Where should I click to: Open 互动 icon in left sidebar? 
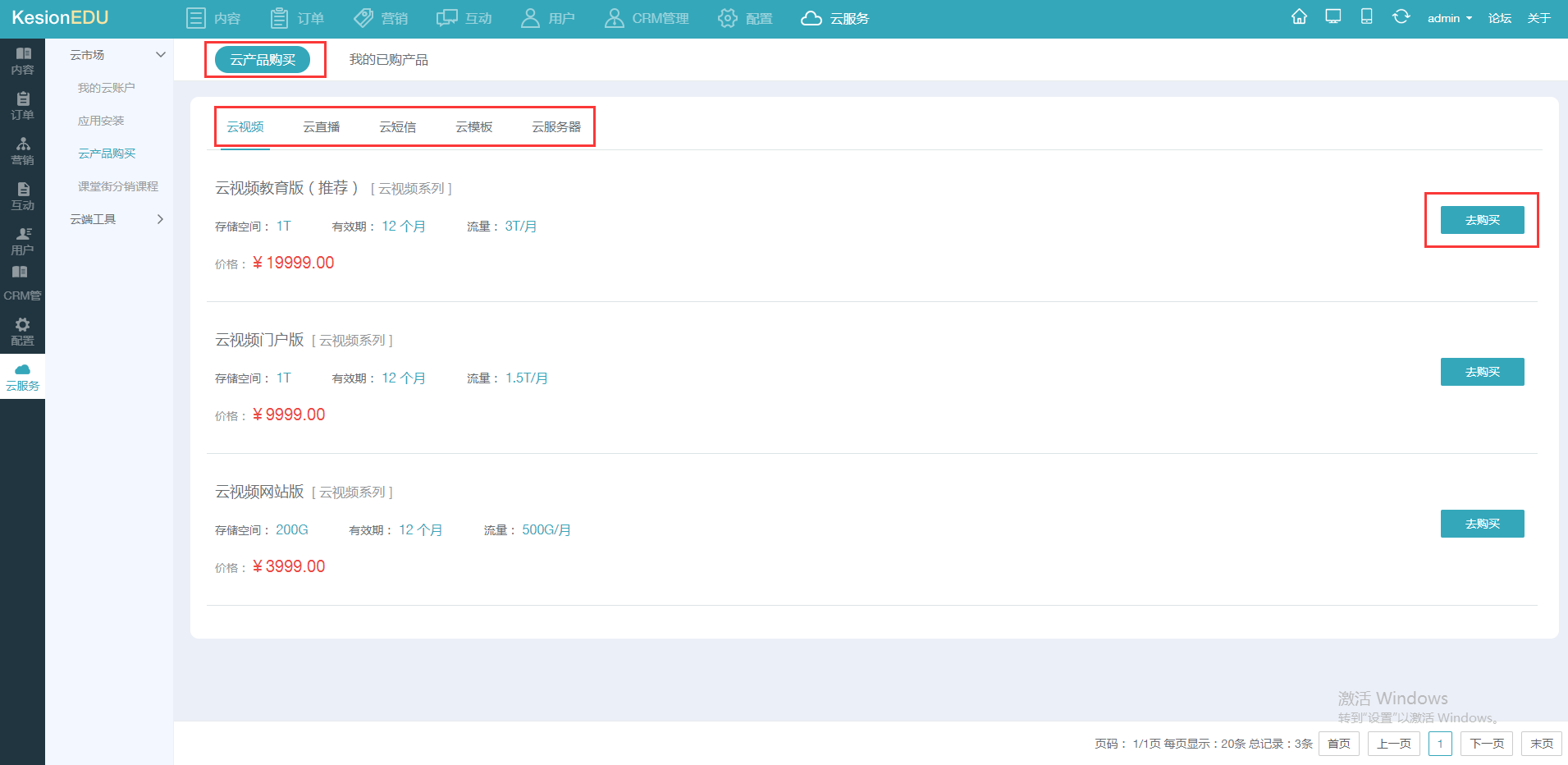pyautogui.click(x=22, y=189)
